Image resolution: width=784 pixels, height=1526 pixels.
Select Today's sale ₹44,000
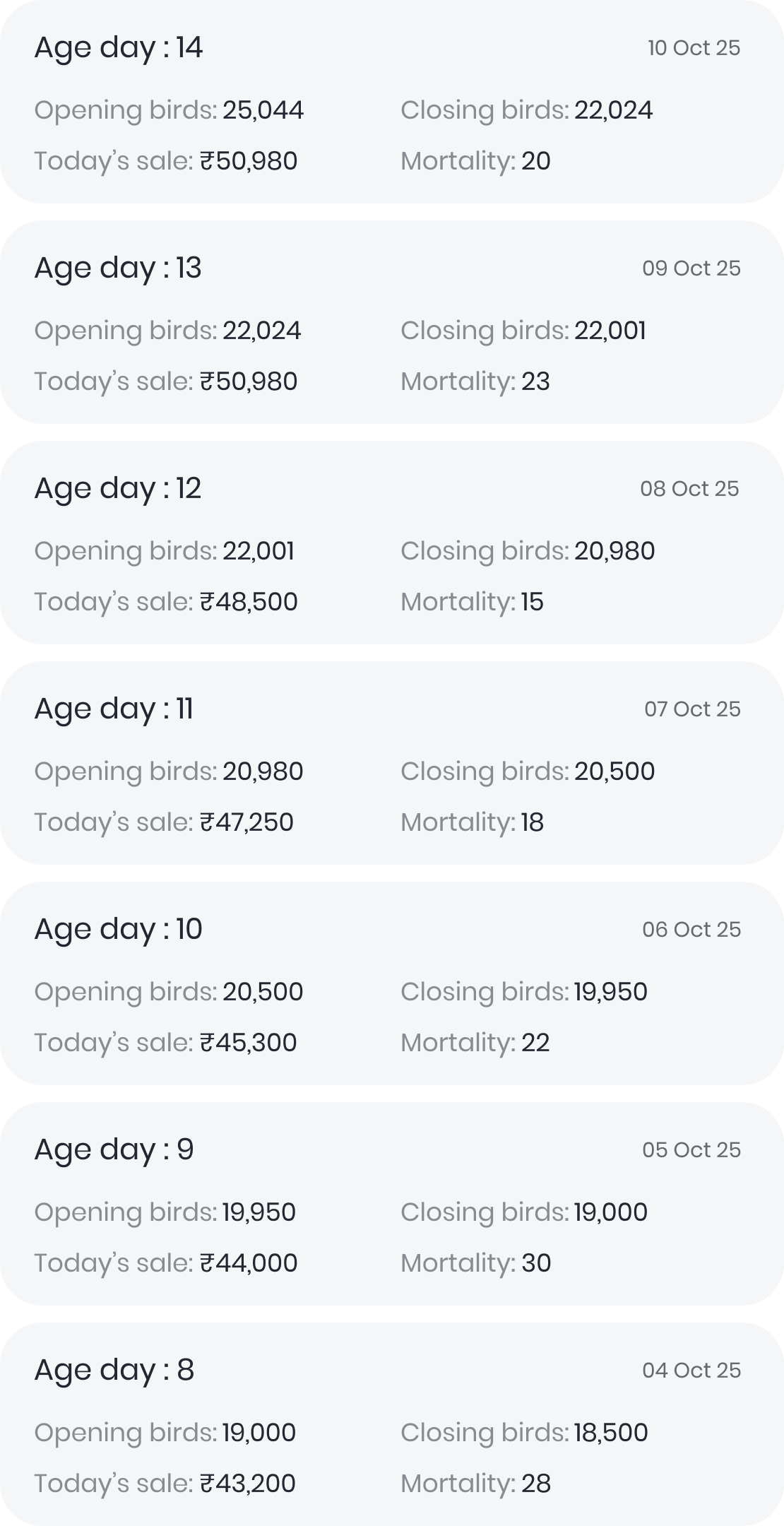coord(249,1263)
